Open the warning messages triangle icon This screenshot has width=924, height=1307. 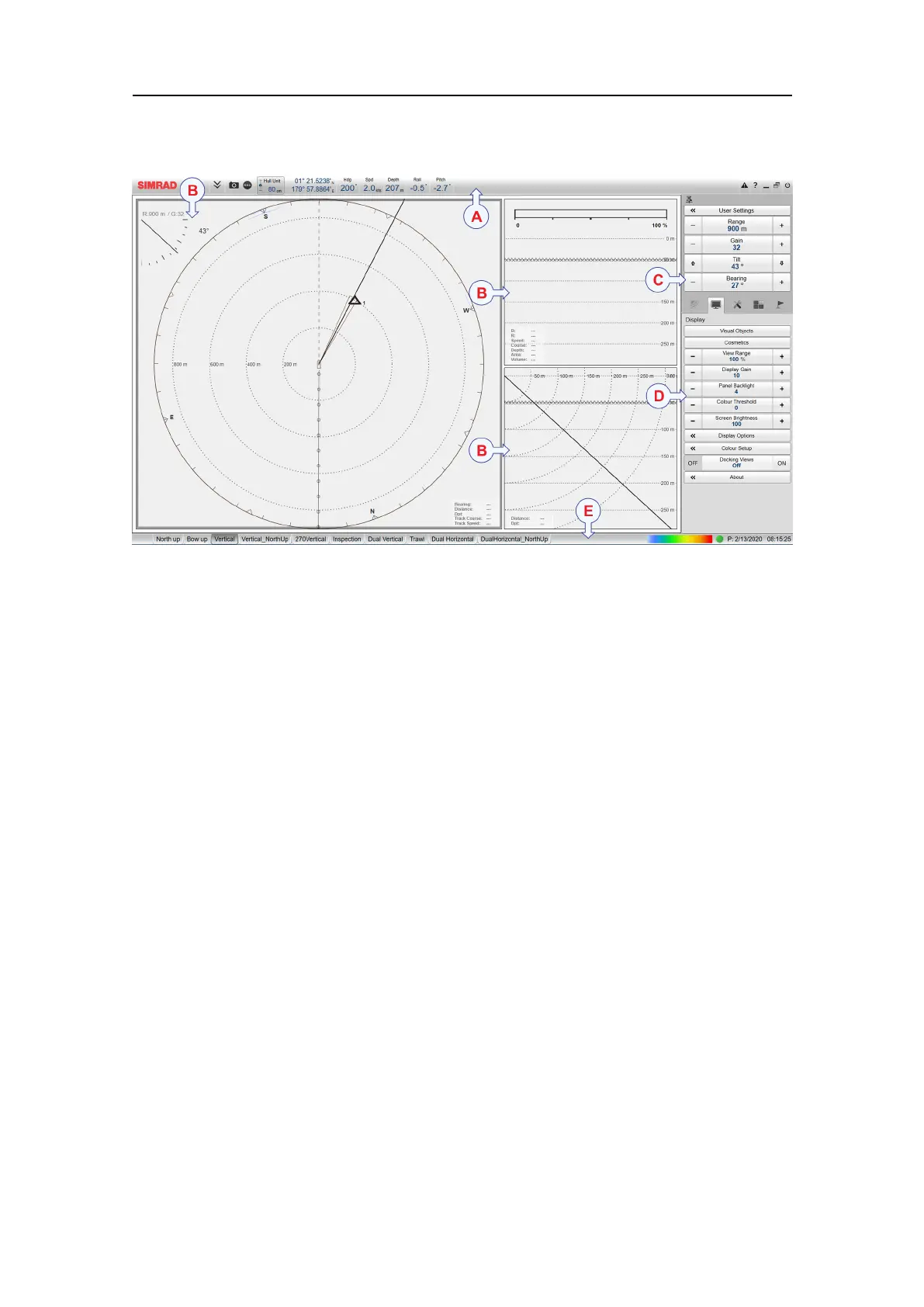click(x=744, y=185)
